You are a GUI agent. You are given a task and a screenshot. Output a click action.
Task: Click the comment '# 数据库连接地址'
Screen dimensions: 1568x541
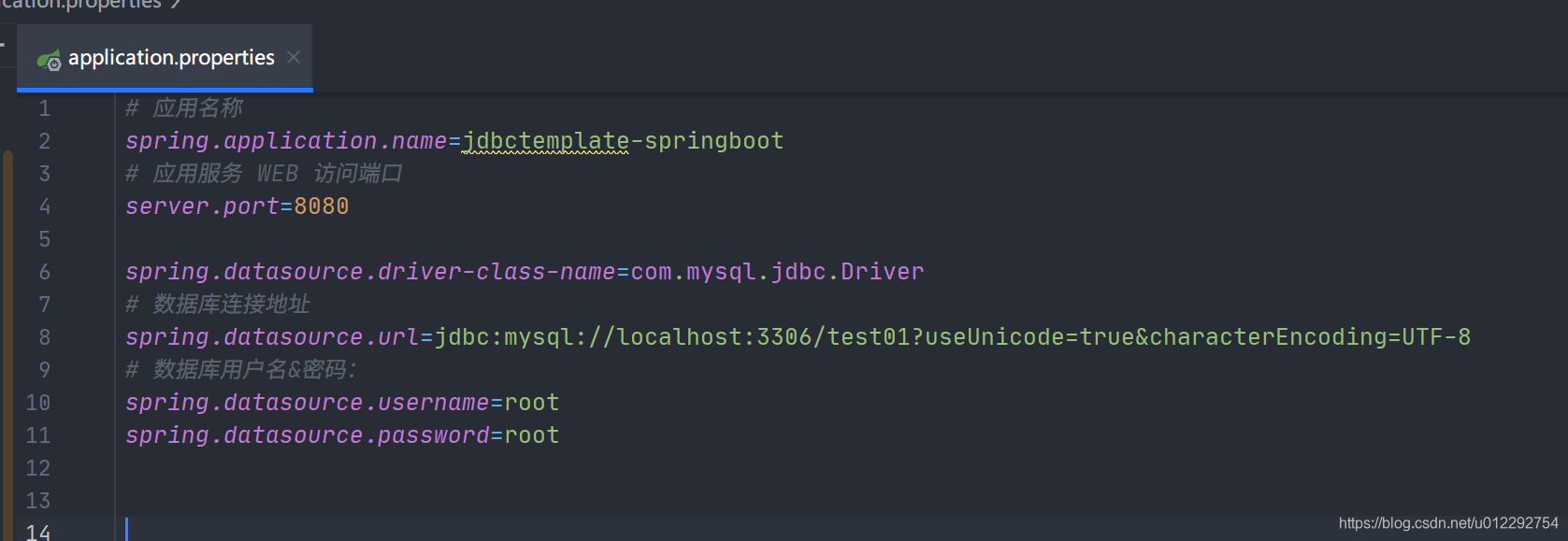pyautogui.click(x=218, y=305)
